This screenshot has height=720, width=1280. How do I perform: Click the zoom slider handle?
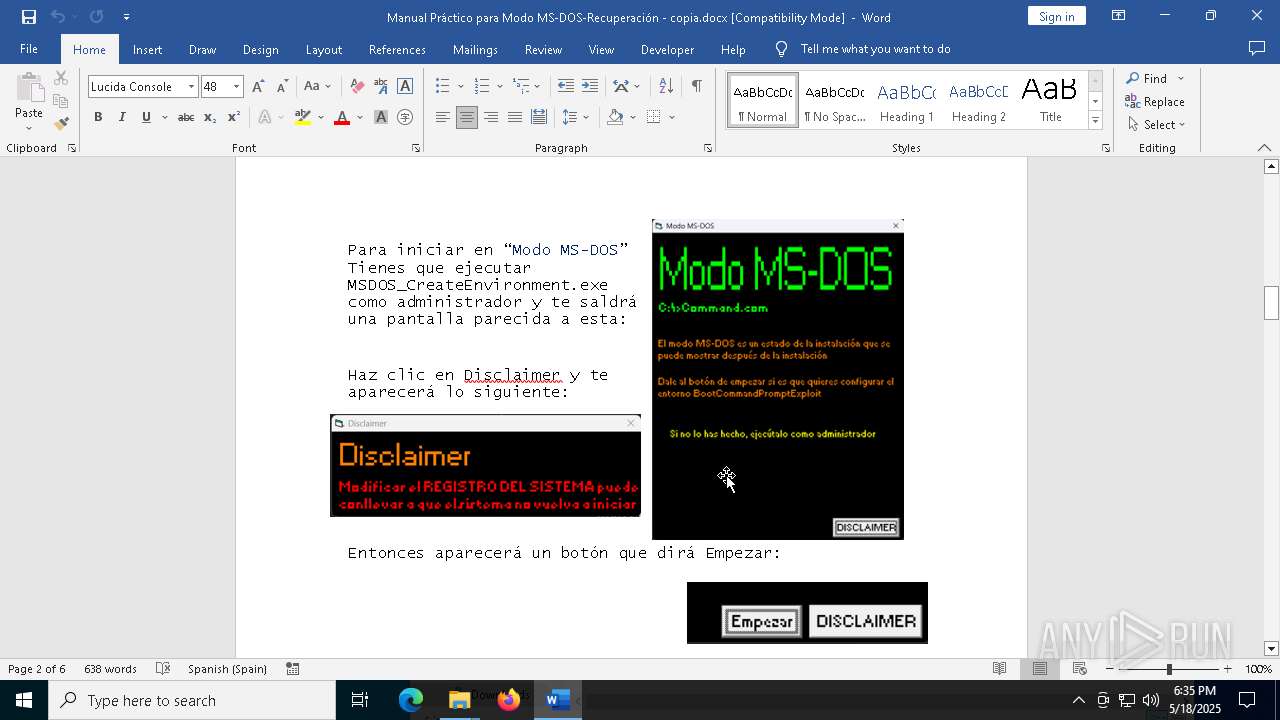pyautogui.click(x=1169, y=669)
